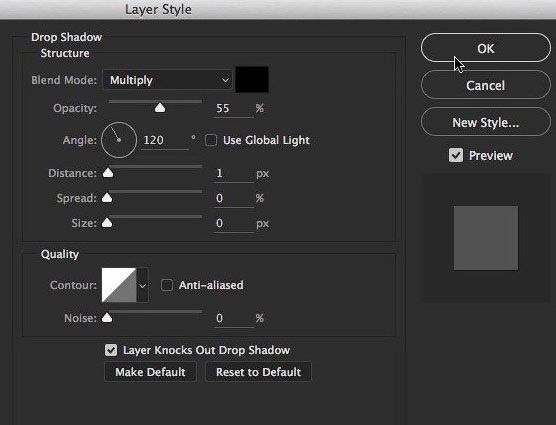Enable the Anti-aliased checkbox

[167, 285]
